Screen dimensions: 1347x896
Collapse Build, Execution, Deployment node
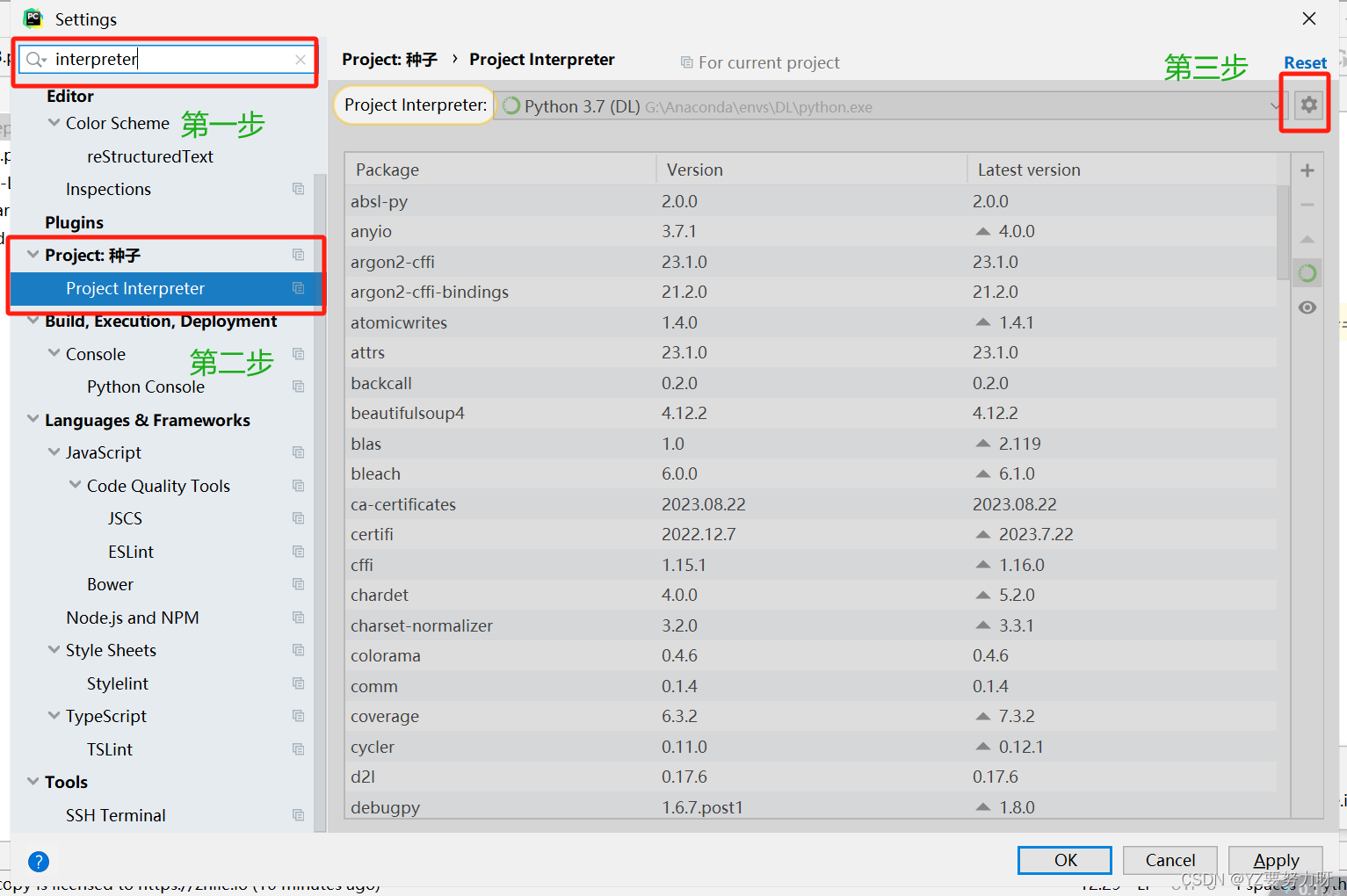(33, 321)
